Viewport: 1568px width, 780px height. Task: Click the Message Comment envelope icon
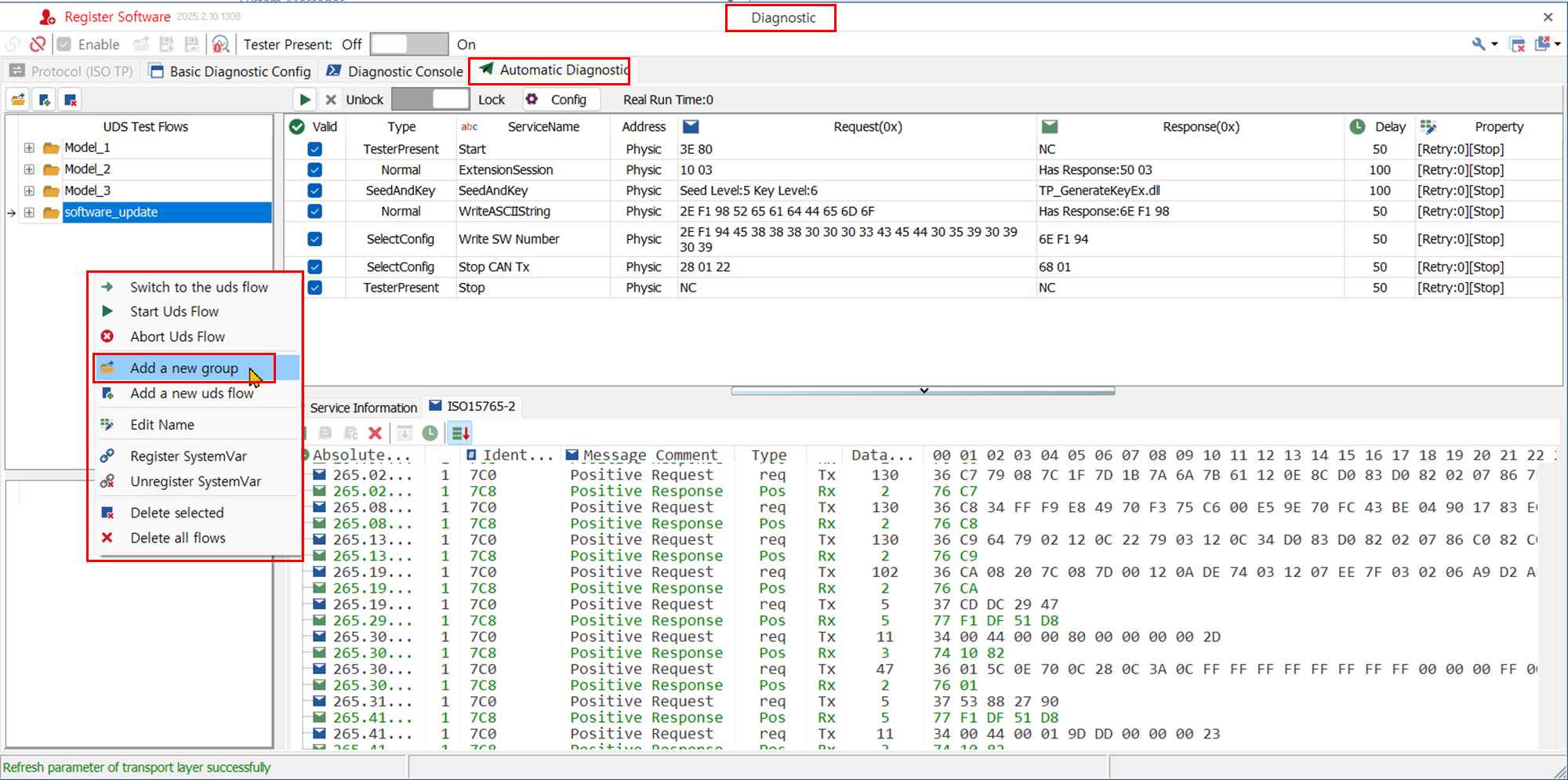[x=572, y=455]
